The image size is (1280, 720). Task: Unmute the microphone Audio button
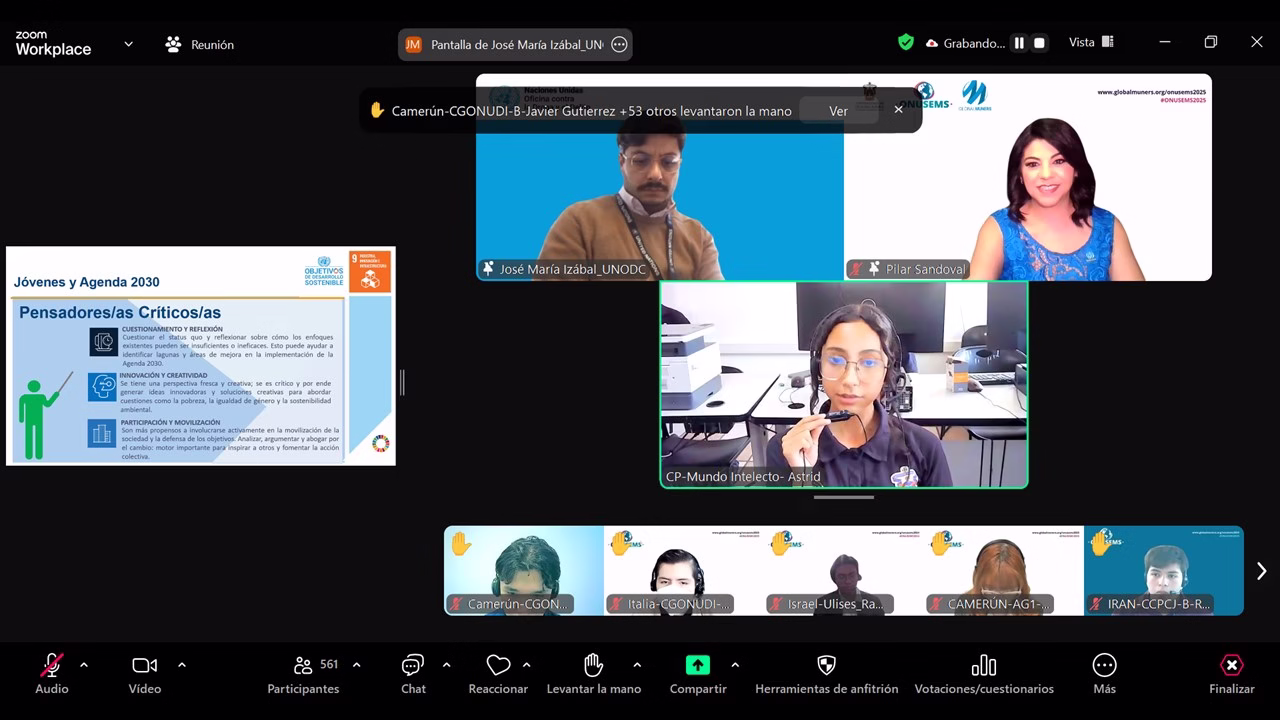(x=52, y=666)
